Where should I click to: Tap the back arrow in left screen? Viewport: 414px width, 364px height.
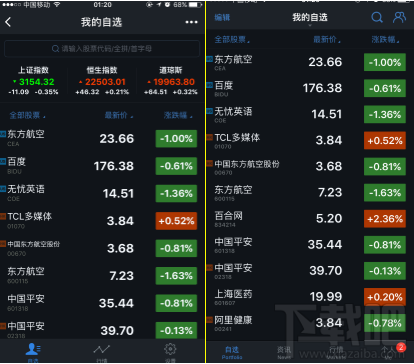(8, 22)
